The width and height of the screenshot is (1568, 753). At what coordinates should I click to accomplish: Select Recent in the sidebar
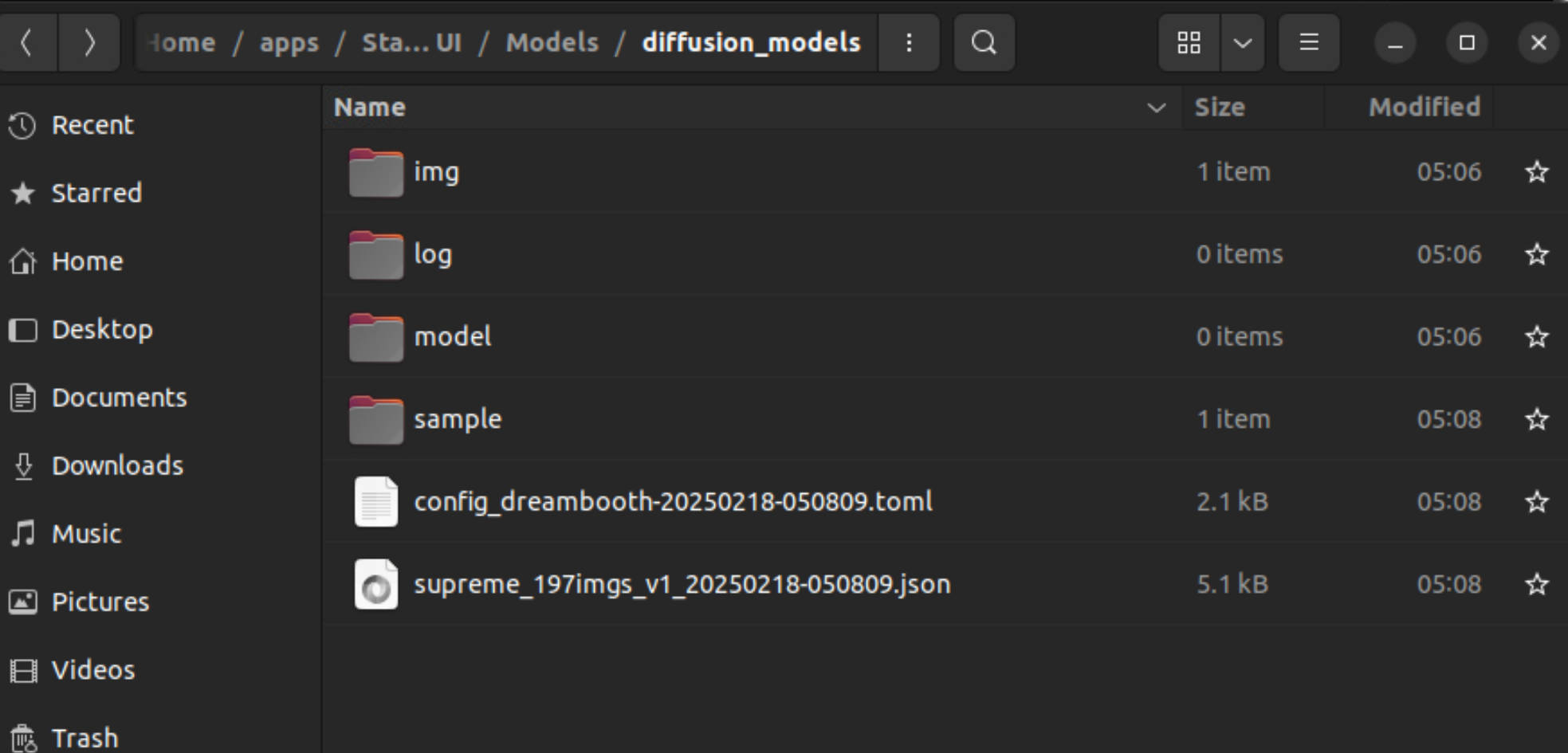pyautogui.click(x=92, y=124)
